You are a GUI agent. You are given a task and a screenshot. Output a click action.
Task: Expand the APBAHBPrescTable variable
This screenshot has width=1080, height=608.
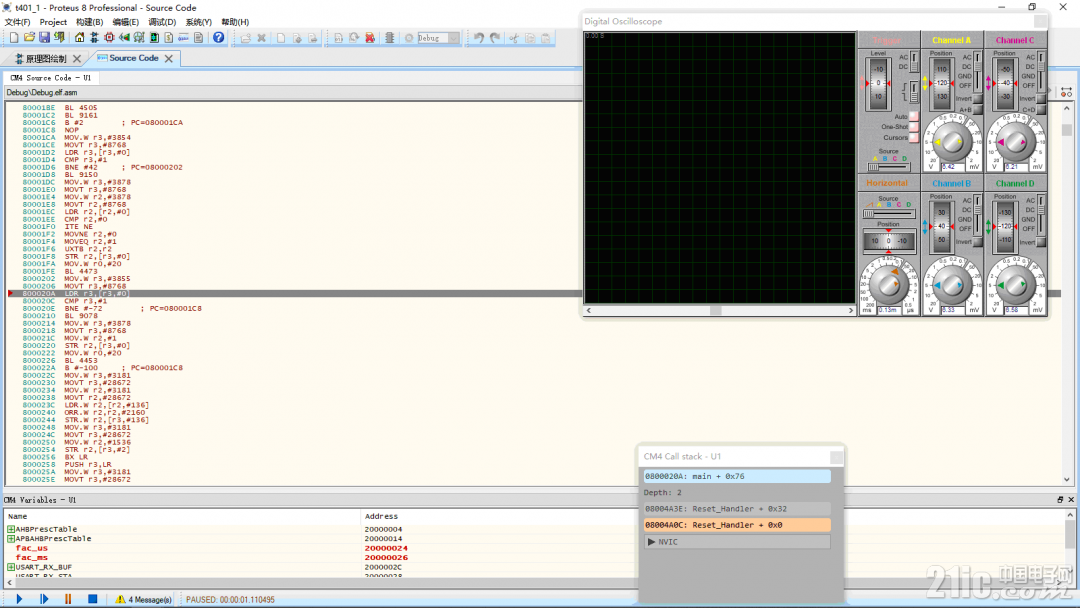11,538
